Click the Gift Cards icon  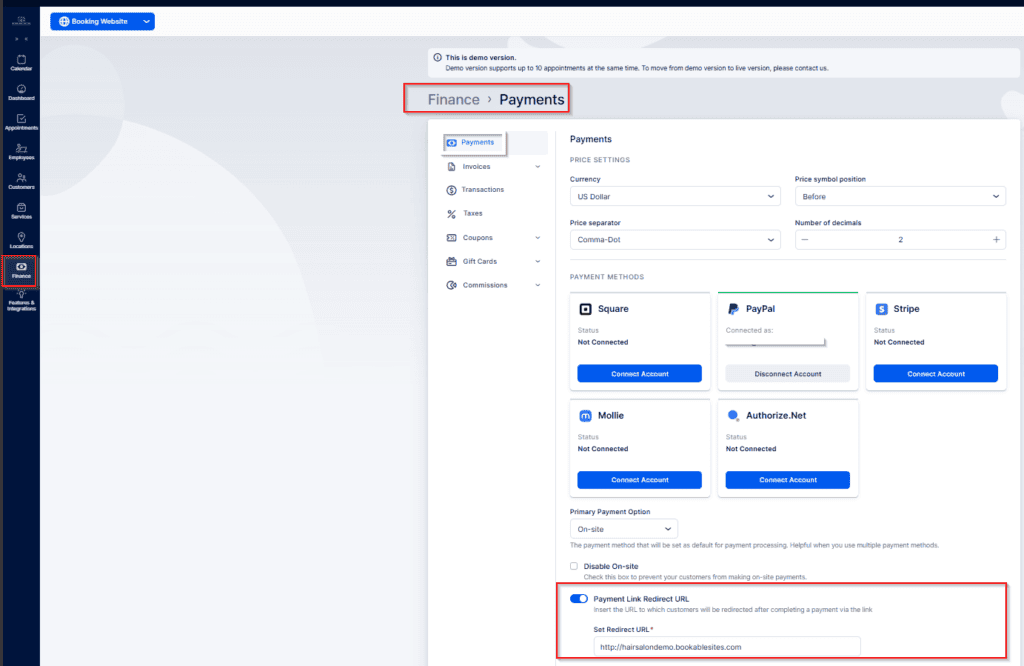451,261
